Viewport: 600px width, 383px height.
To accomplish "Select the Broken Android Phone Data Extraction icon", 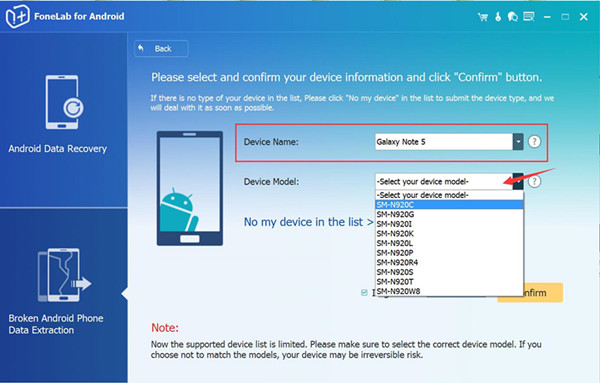I will point(64,275).
